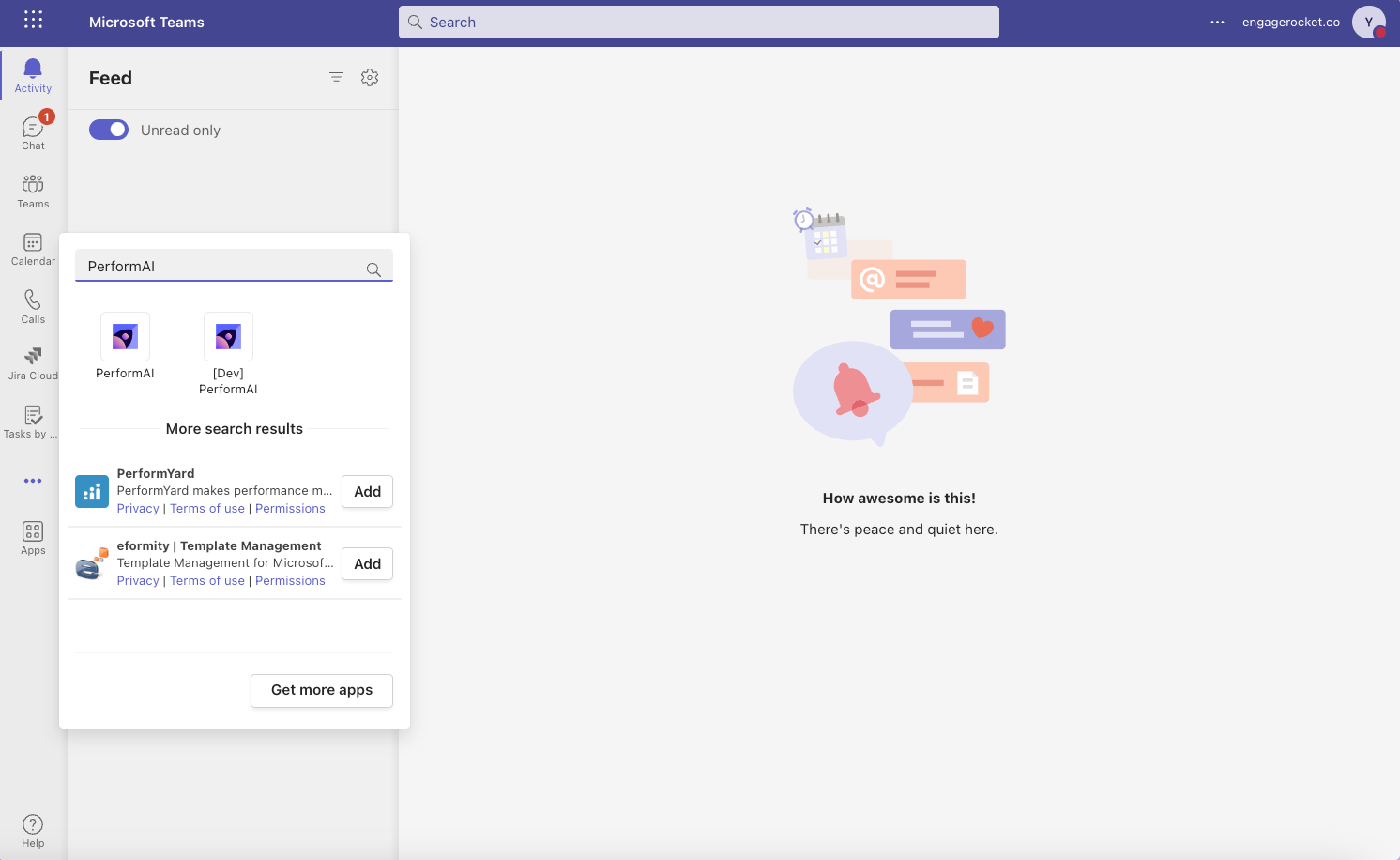Viewport: 1400px width, 860px height.
Task: Open Jira Cloud app in sidebar
Action: pyautogui.click(x=33, y=363)
